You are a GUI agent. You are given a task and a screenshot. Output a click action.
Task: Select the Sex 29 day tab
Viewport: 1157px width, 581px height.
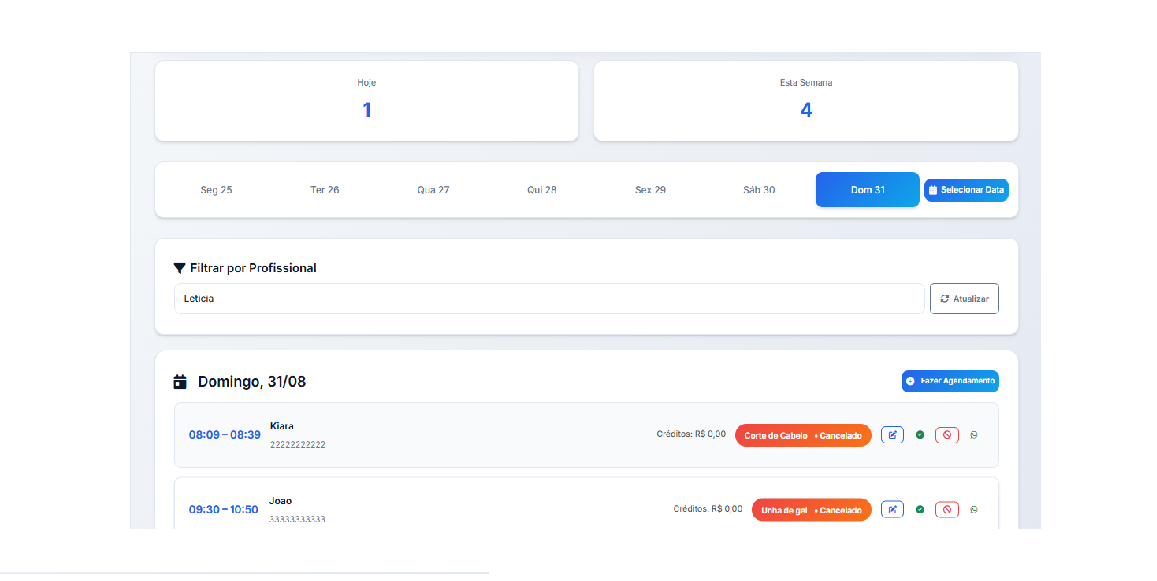click(x=650, y=190)
